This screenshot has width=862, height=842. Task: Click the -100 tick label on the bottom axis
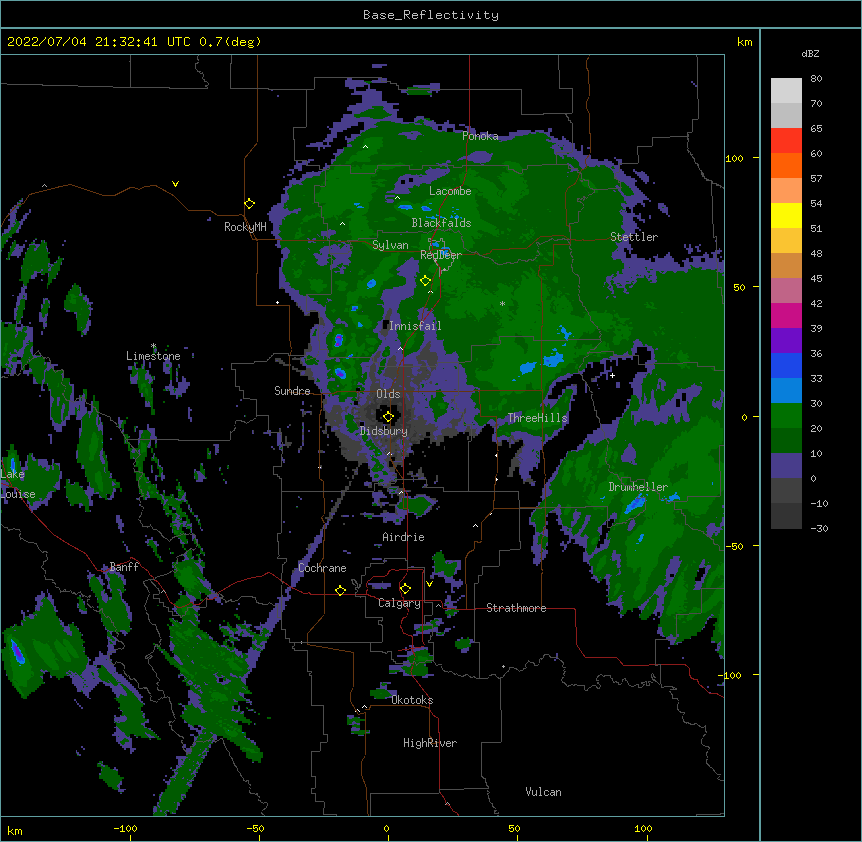125,828
